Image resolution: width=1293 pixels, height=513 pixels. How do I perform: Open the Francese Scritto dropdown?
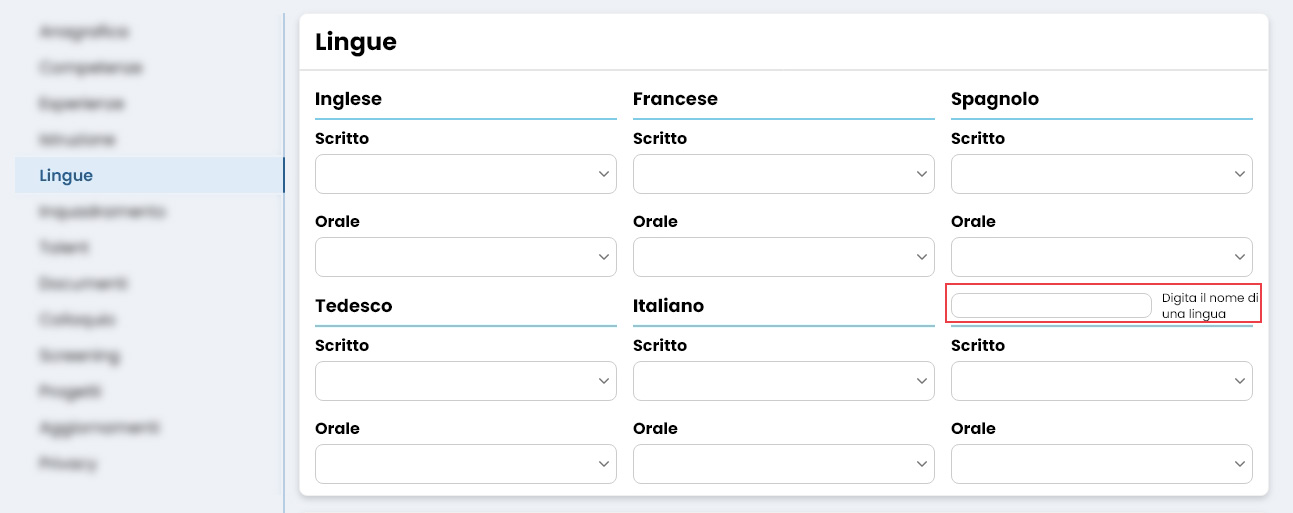[x=783, y=174]
